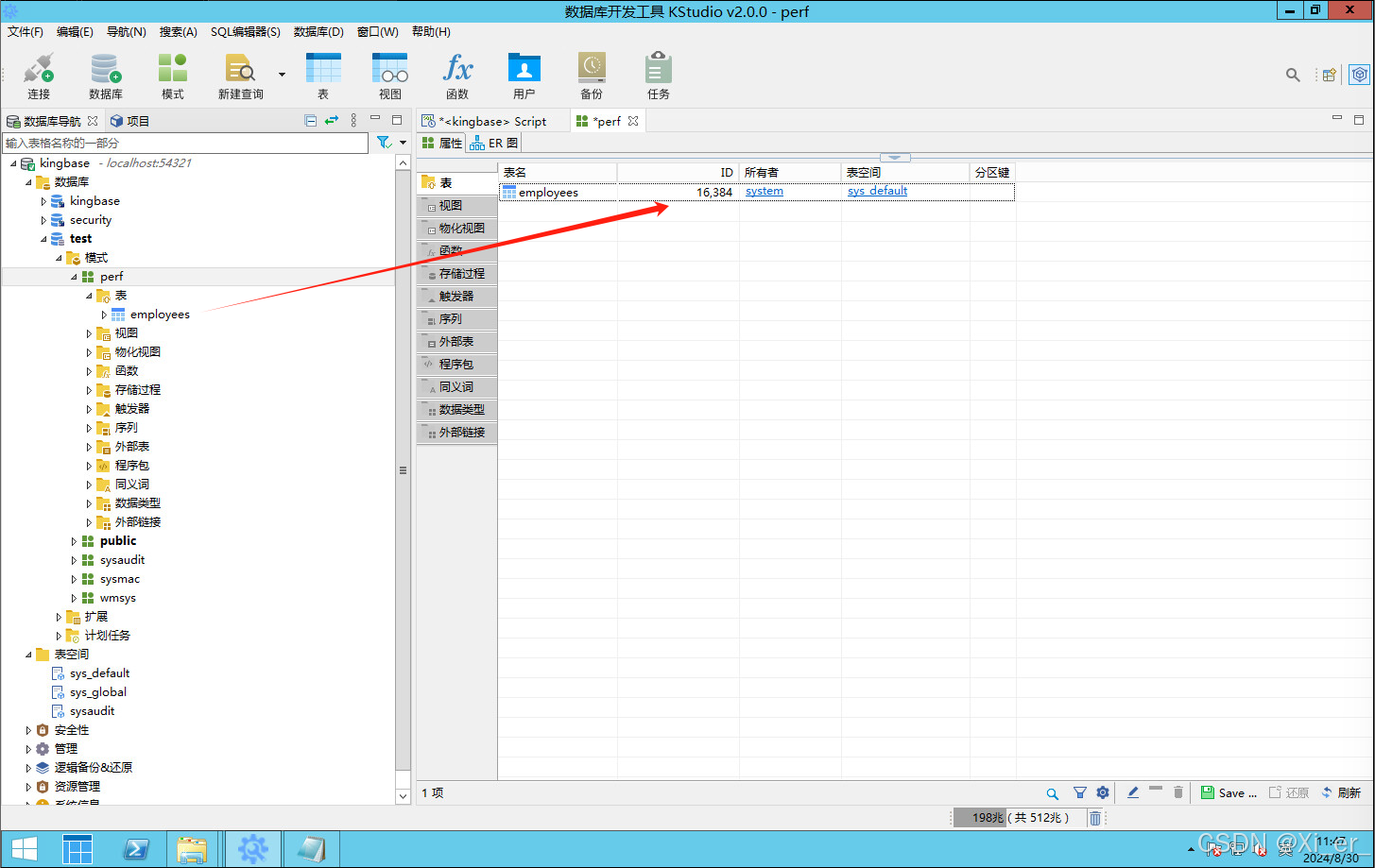
Task: Open File Explorer from the taskbar
Action: coord(193,849)
